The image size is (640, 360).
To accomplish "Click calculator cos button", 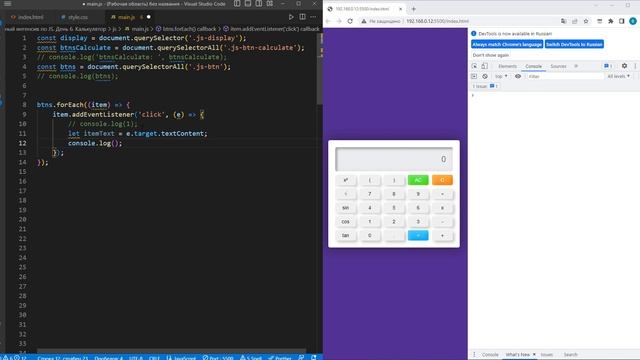I will (x=346, y=222).
